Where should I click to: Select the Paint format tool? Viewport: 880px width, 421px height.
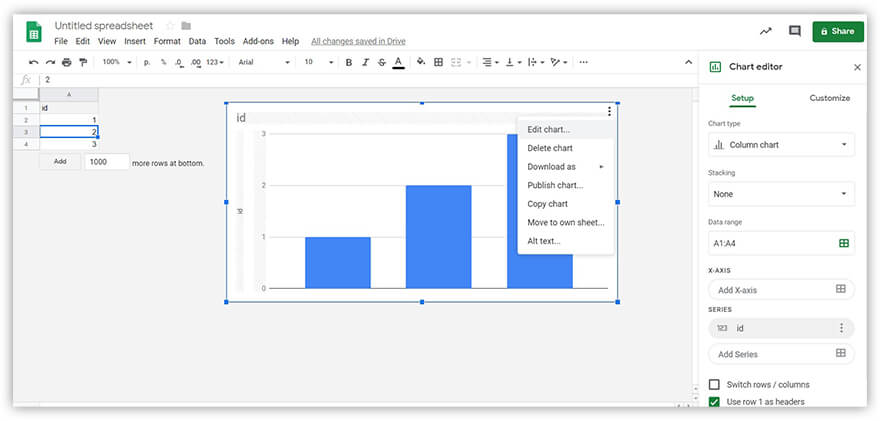[x=83, y=62]
